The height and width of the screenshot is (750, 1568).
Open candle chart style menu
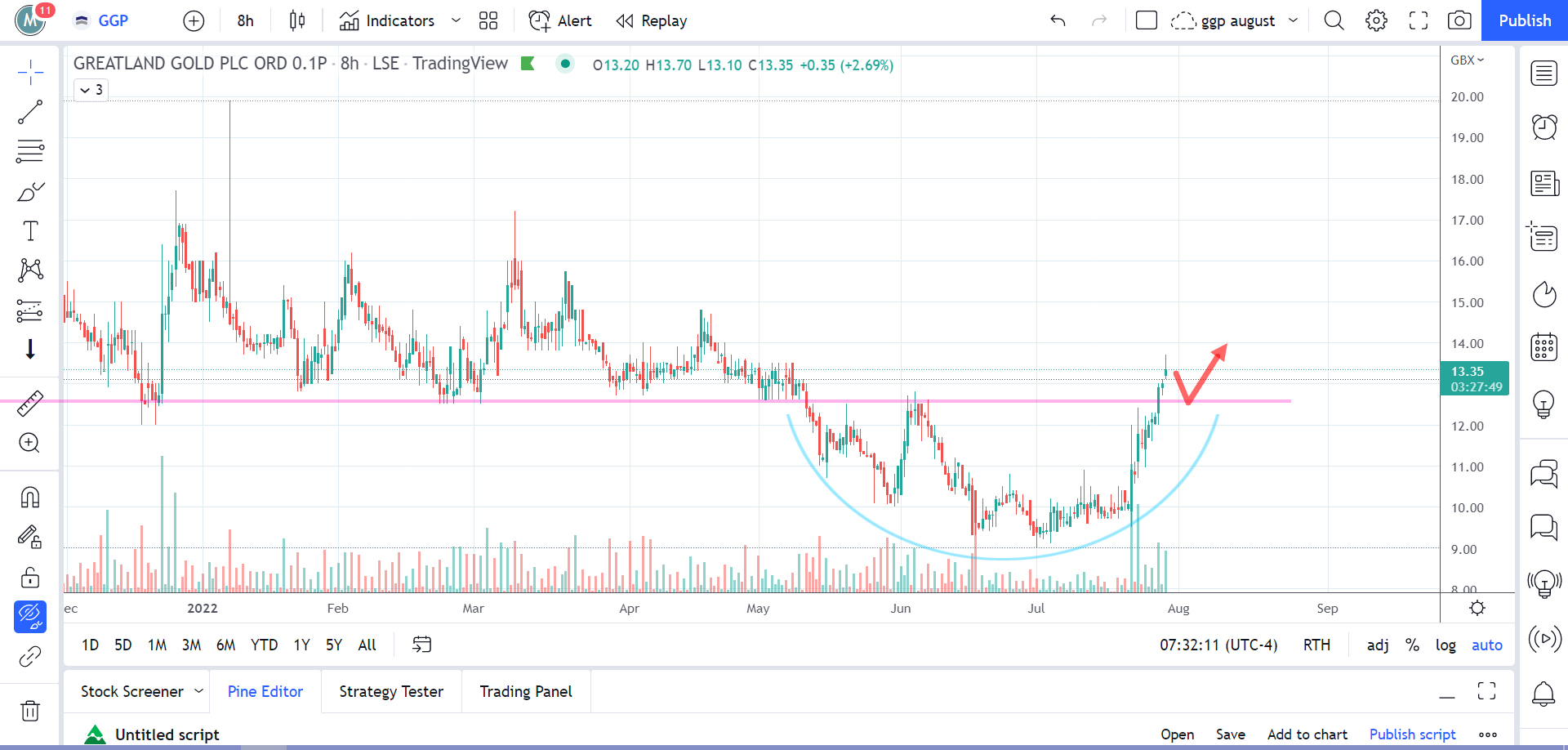(x=297, y=20)
